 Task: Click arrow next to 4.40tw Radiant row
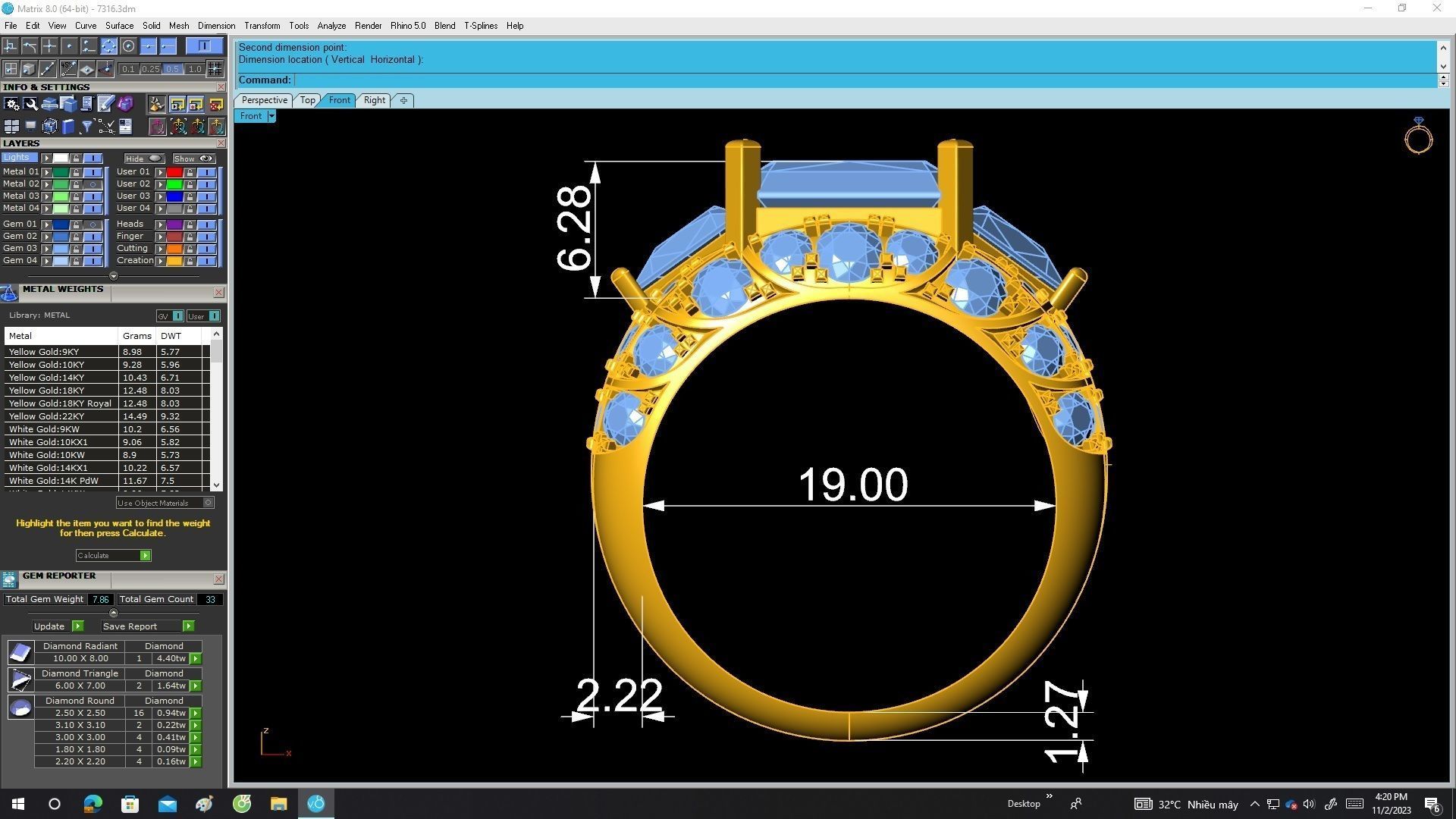[196, 659]
